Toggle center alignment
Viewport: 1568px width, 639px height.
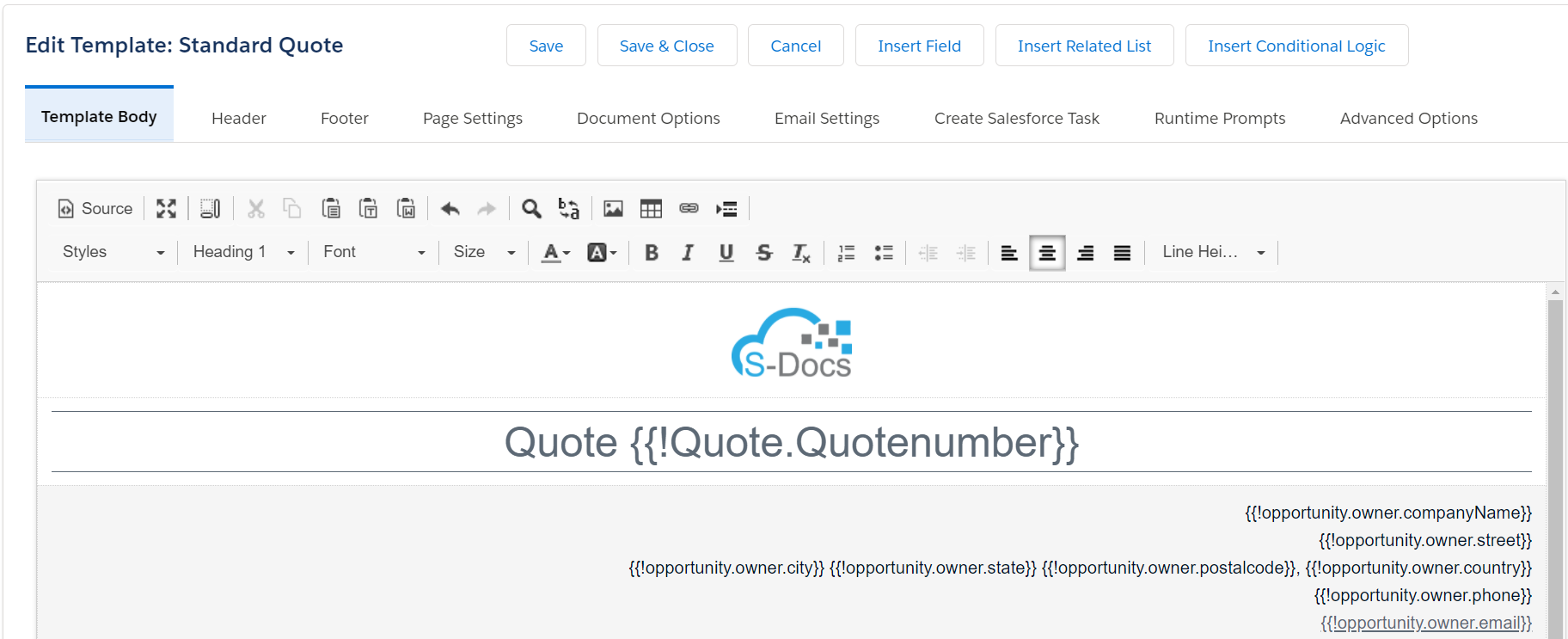pos(1047,253)
